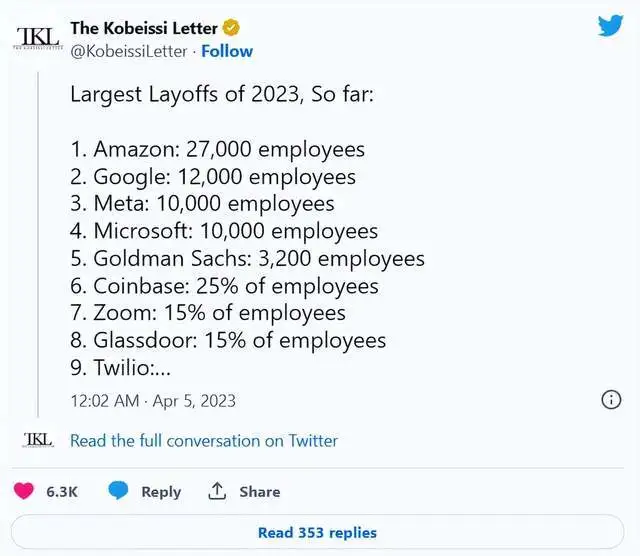The height and width of the screenshot is (556, 640).
Task: Click the share upload arrow icon
Action: pos(216,491)
